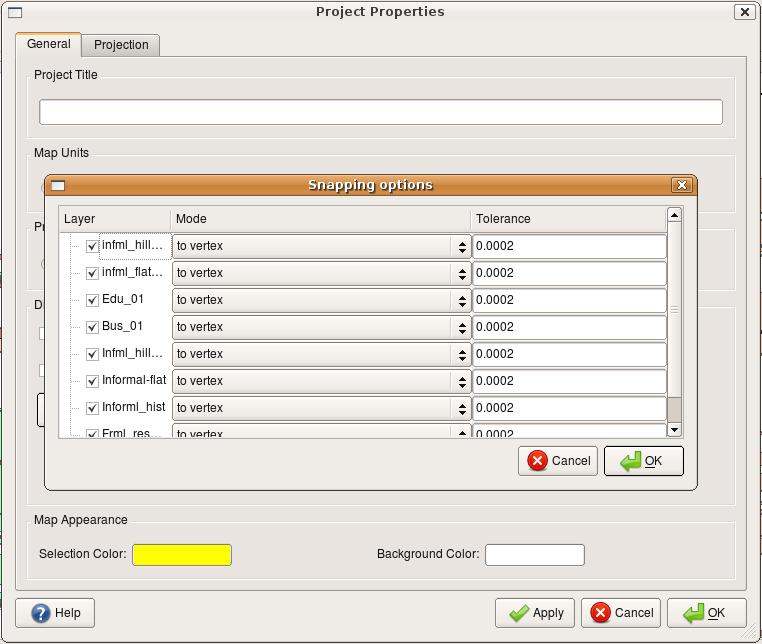Screen dimensions: 762x644
Task: Open Help for Project Properties
Action: click(x=55, y=613)
